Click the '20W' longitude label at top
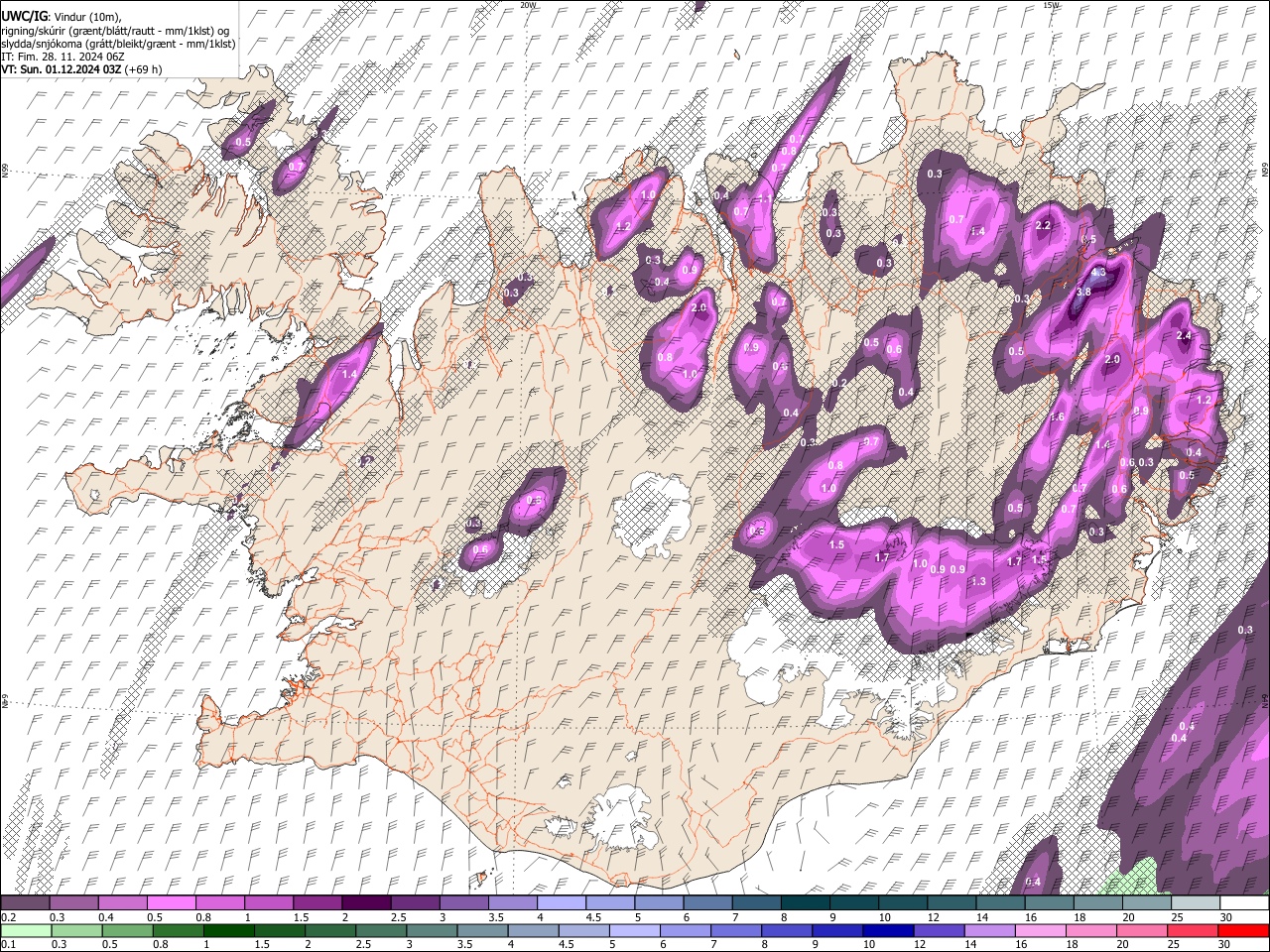 point(528,5)
